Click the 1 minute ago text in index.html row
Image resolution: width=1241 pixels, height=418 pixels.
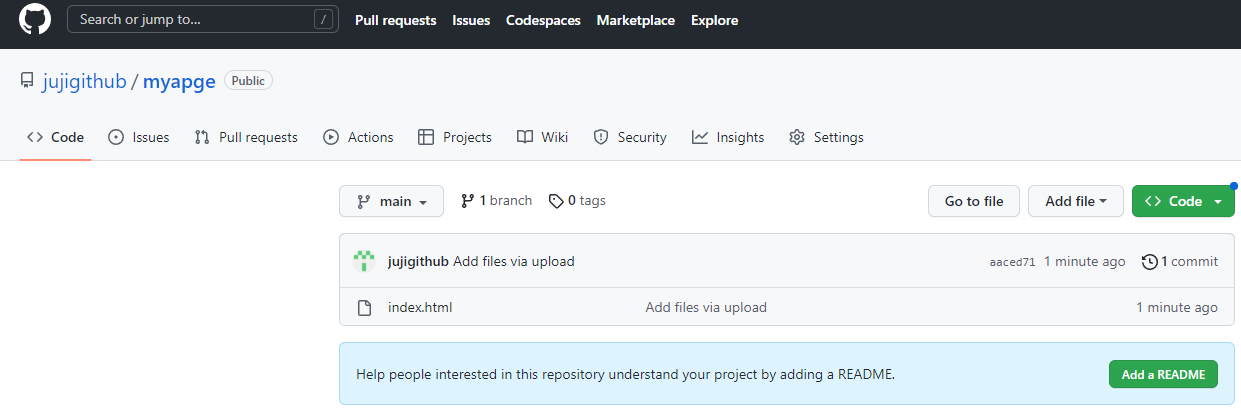point(1177,307)
